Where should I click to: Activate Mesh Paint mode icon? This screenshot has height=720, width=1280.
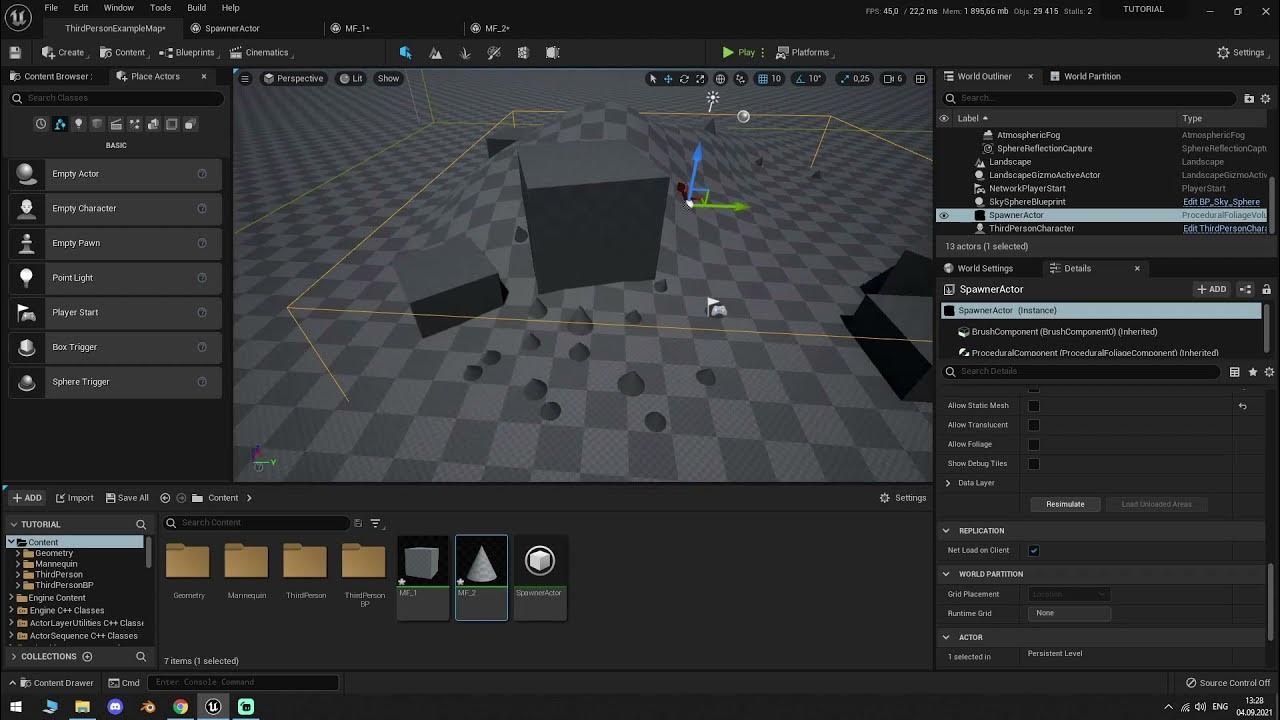tap(494, 52)
